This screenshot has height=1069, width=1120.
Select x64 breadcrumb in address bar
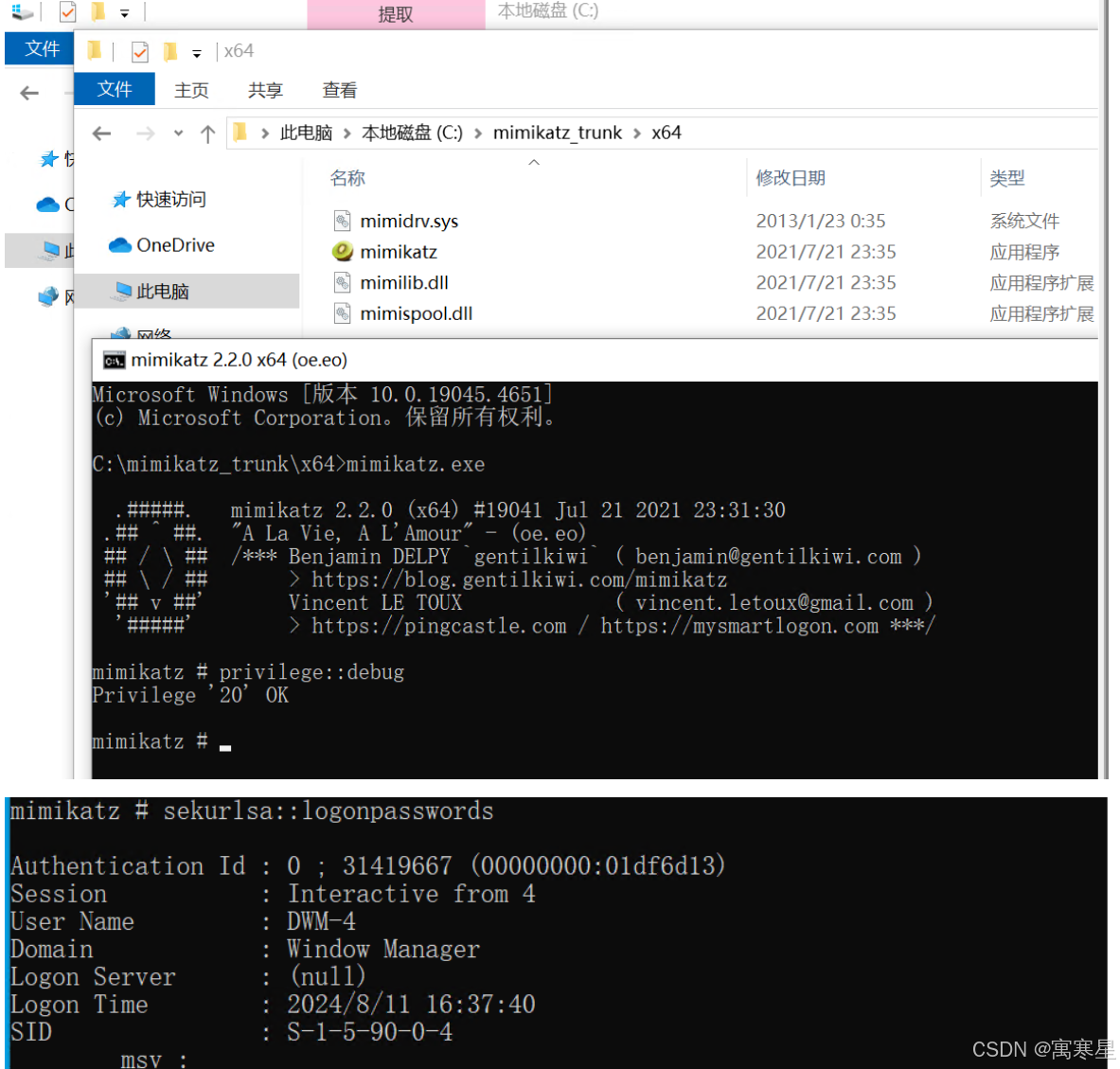point(667,133)
